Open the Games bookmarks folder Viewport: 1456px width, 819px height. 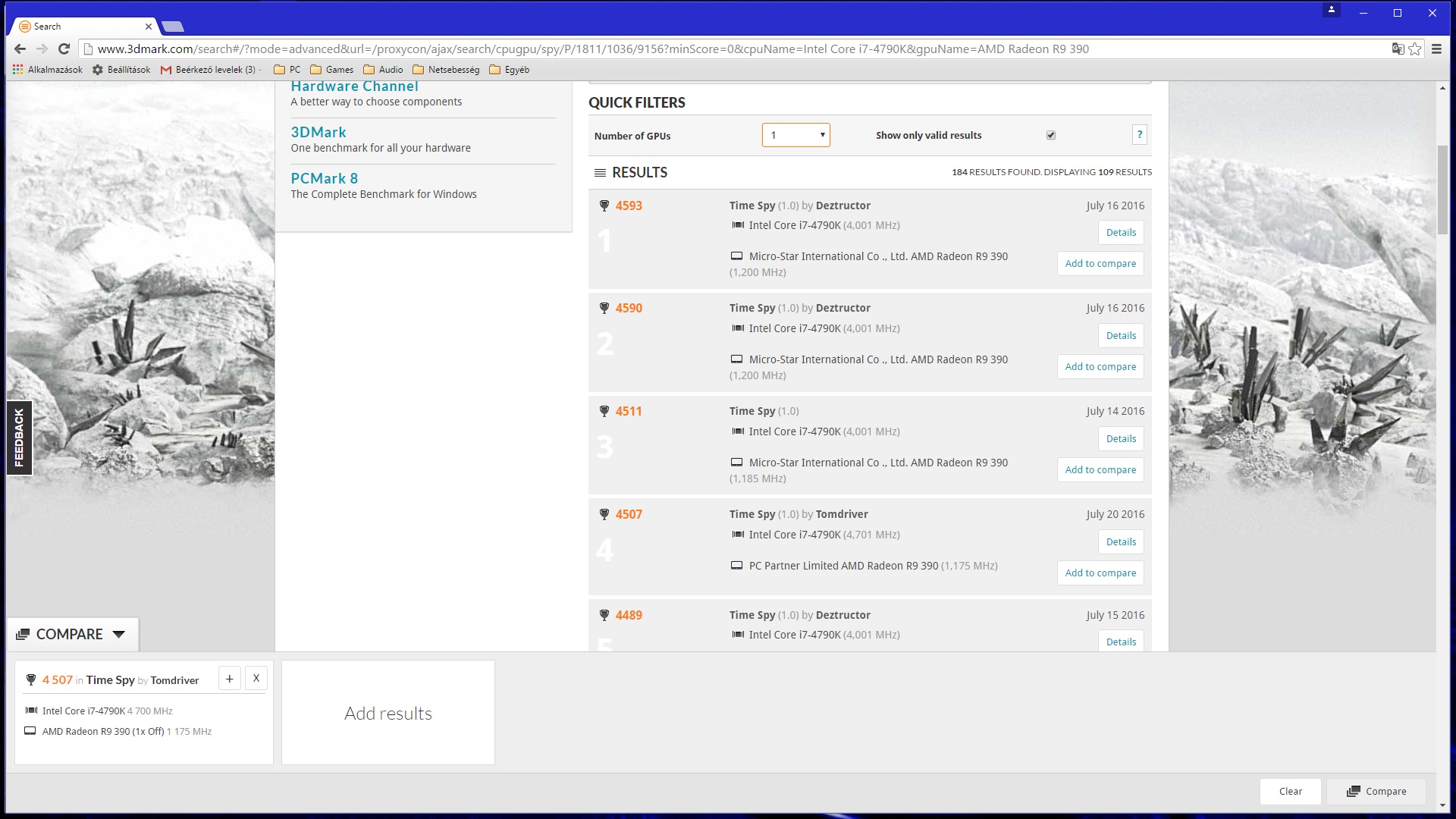click(332, 70)
